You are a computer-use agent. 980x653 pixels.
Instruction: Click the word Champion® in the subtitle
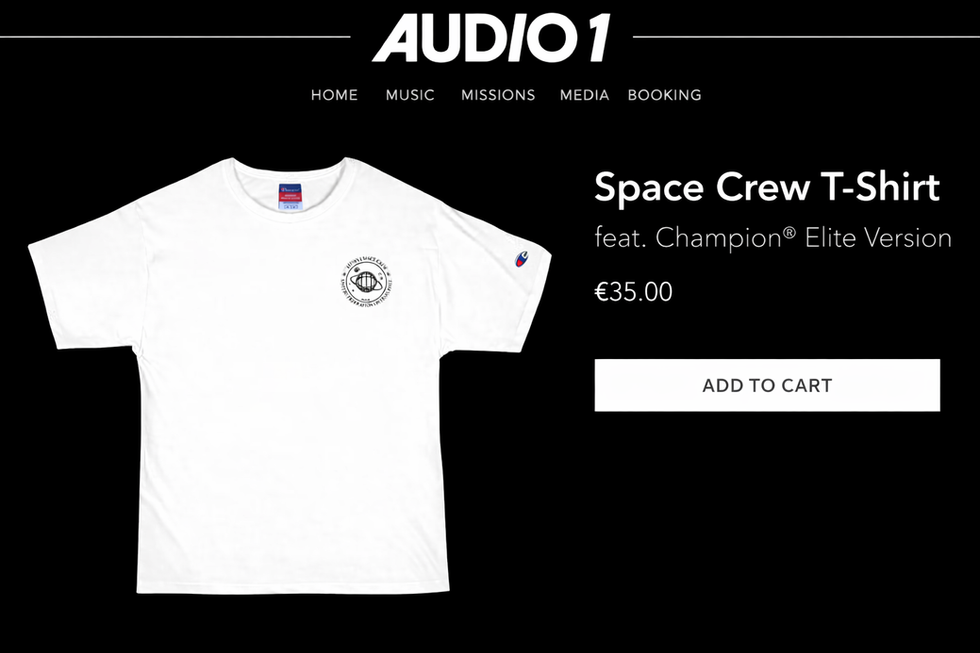point(726,238)
